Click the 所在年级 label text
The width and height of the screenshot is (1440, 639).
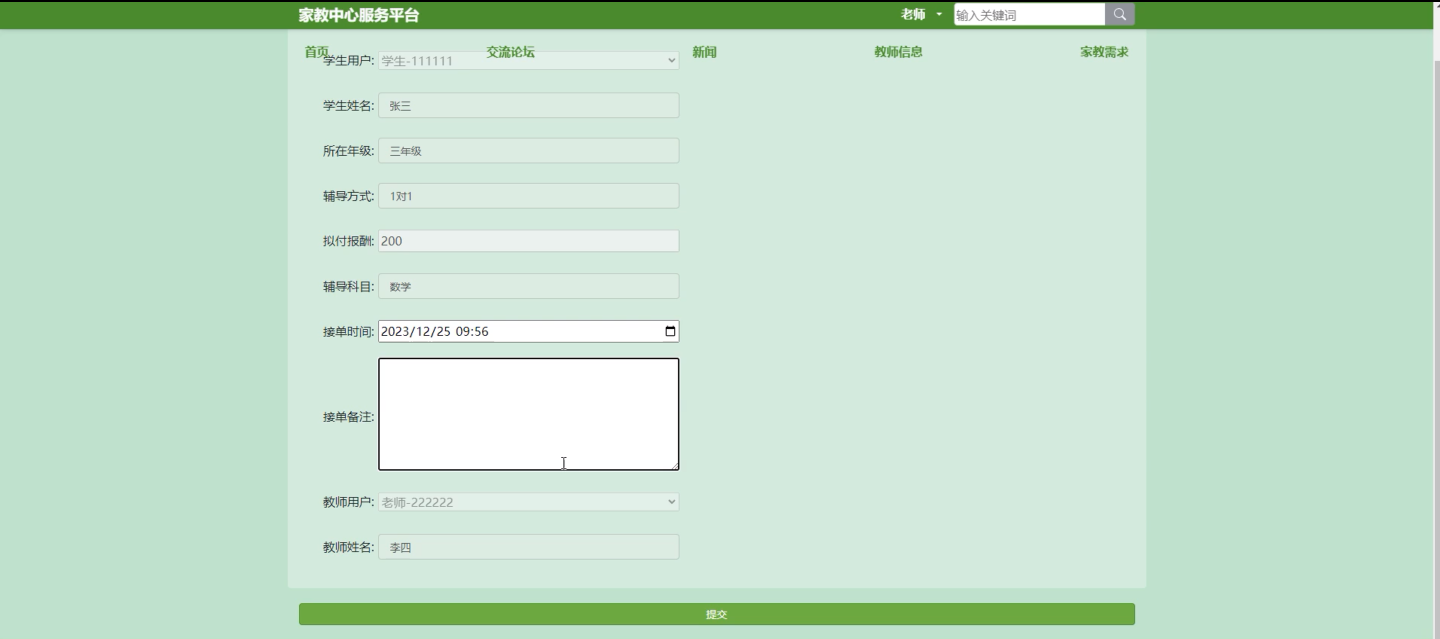click(348, 151)
